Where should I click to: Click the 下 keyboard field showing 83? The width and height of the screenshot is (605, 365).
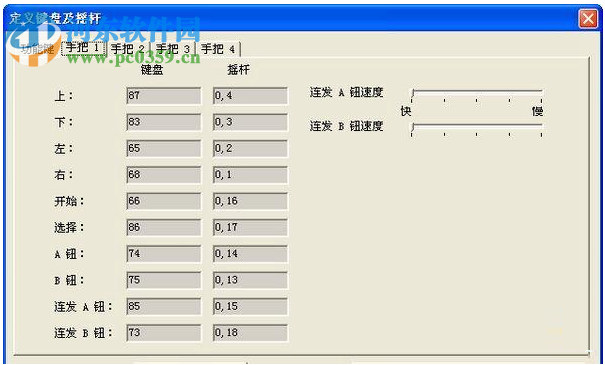click(x=164, y=122)
